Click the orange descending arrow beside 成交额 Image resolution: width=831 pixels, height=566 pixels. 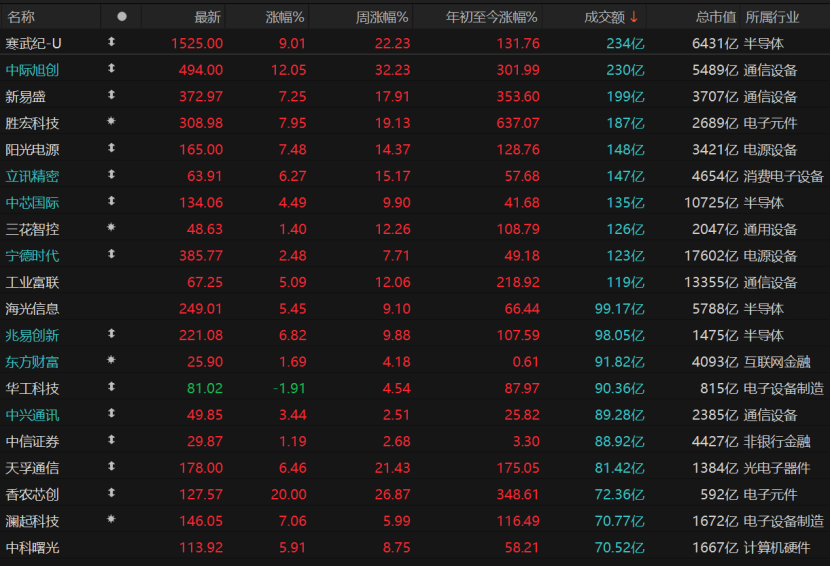[x=634, y=17]
